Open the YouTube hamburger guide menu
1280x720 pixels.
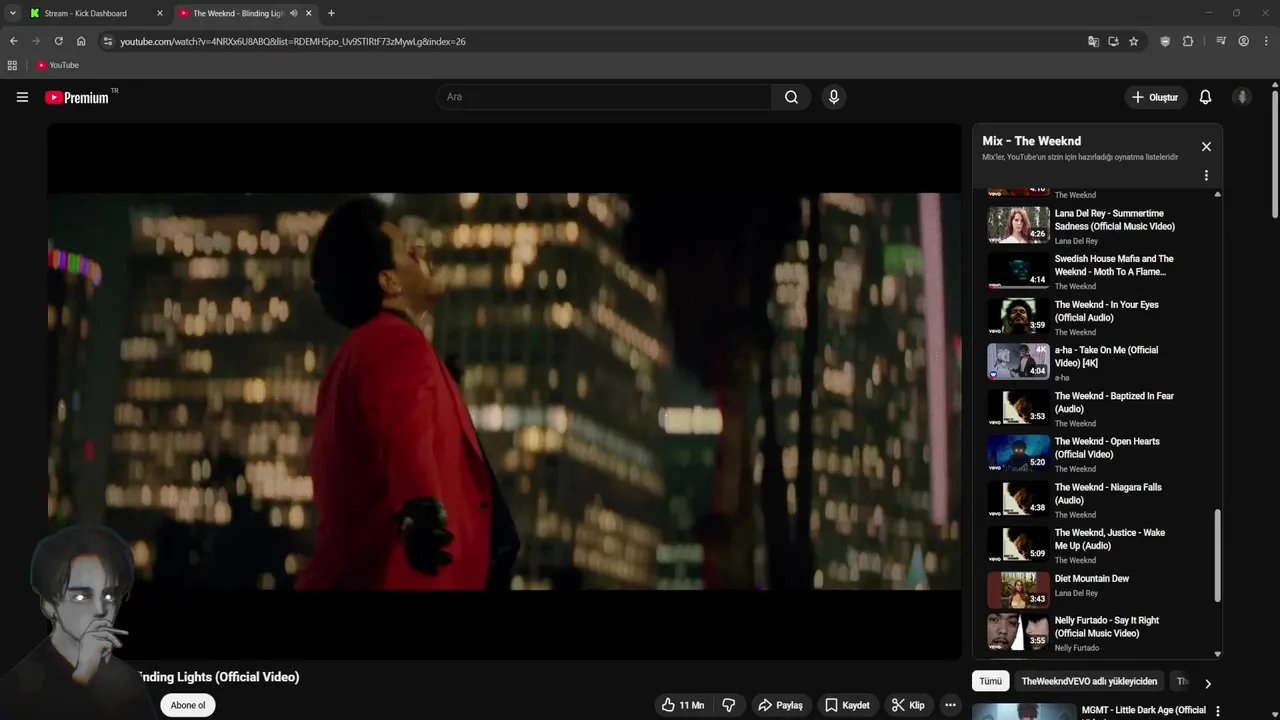click(22, 97)
